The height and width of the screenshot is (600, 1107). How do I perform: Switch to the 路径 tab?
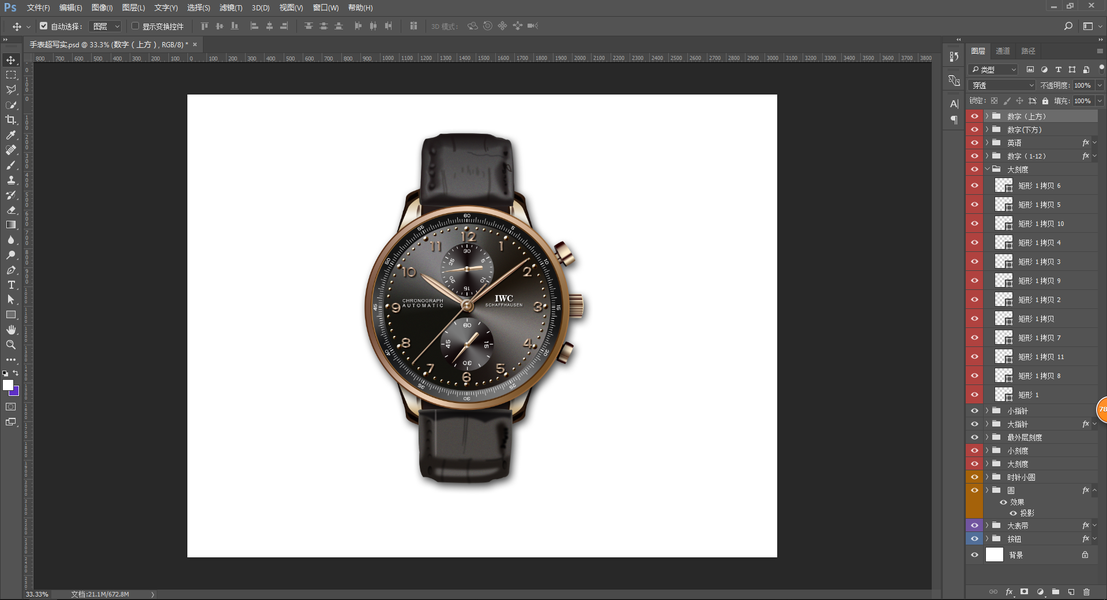[1028, 51]
